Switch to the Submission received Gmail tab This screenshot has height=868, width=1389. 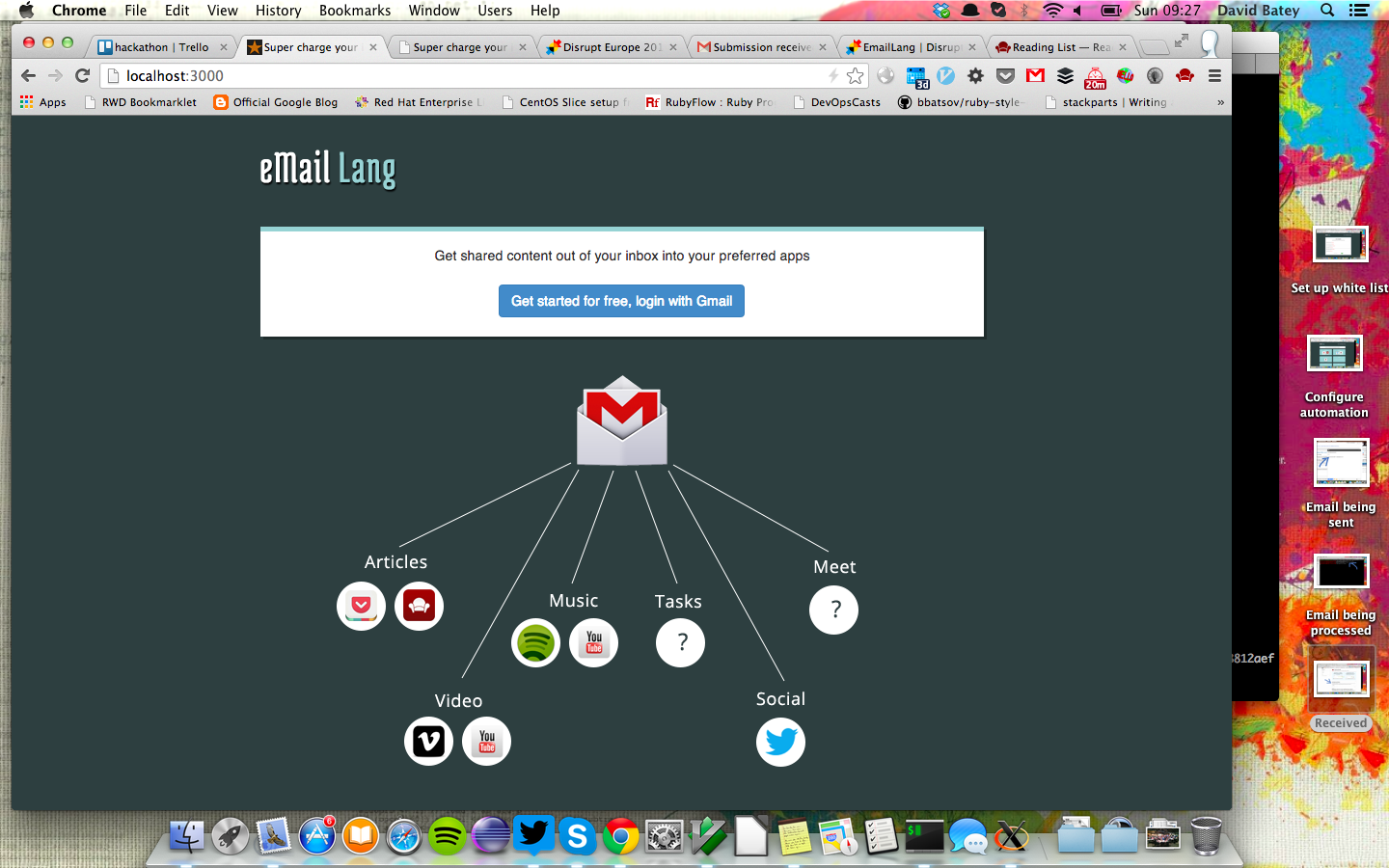coord(762,46)
